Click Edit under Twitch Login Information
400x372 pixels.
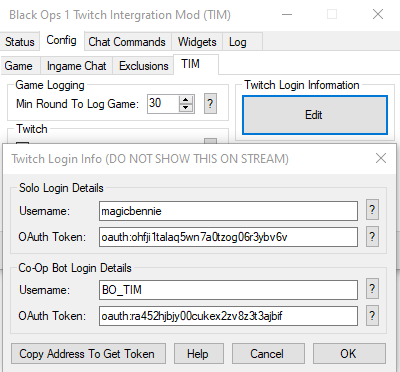315,115
